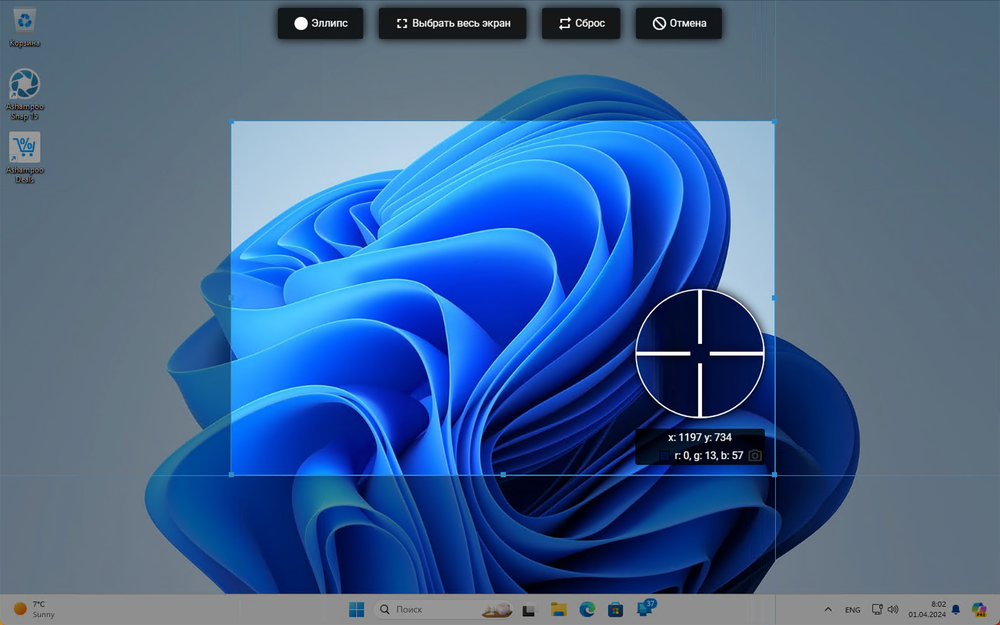Select the Ashampoo Deals desktop icon

[24, 158]
